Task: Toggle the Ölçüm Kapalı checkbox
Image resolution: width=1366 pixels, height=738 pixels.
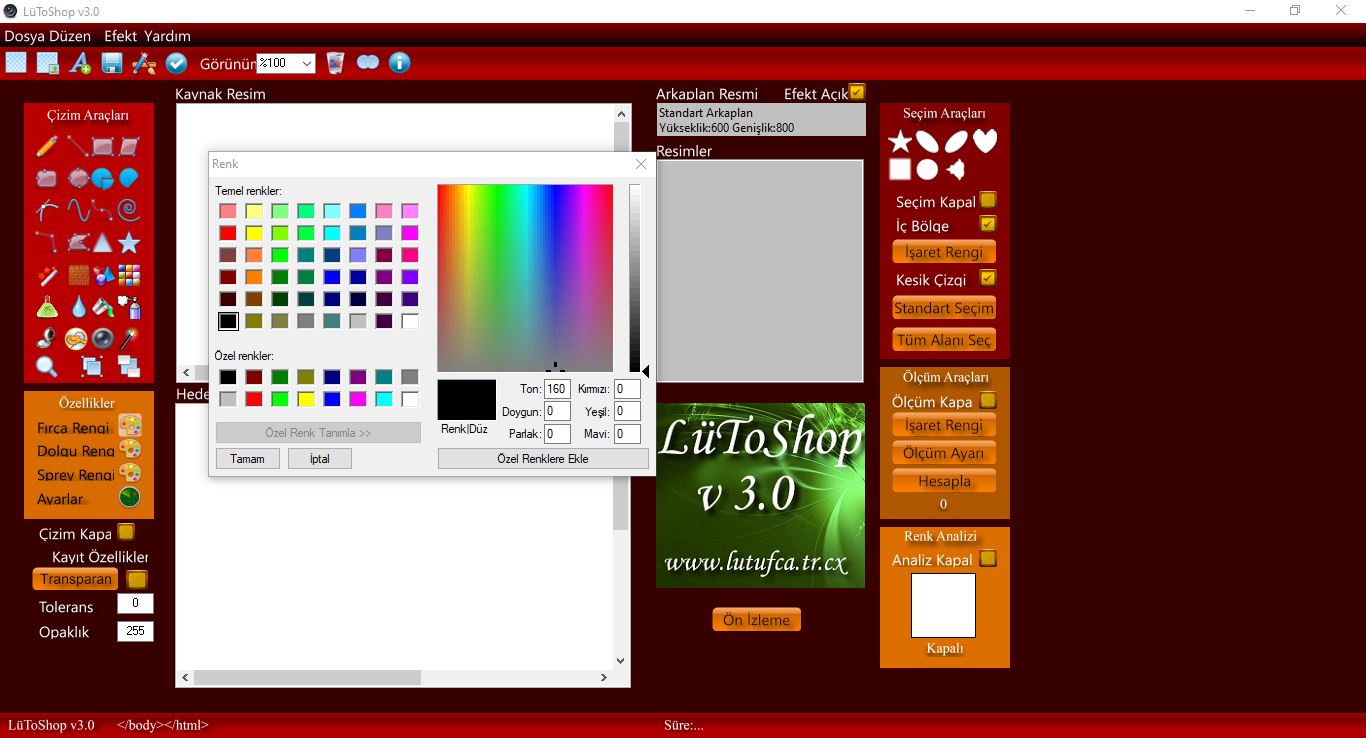Action: point(988,400)
